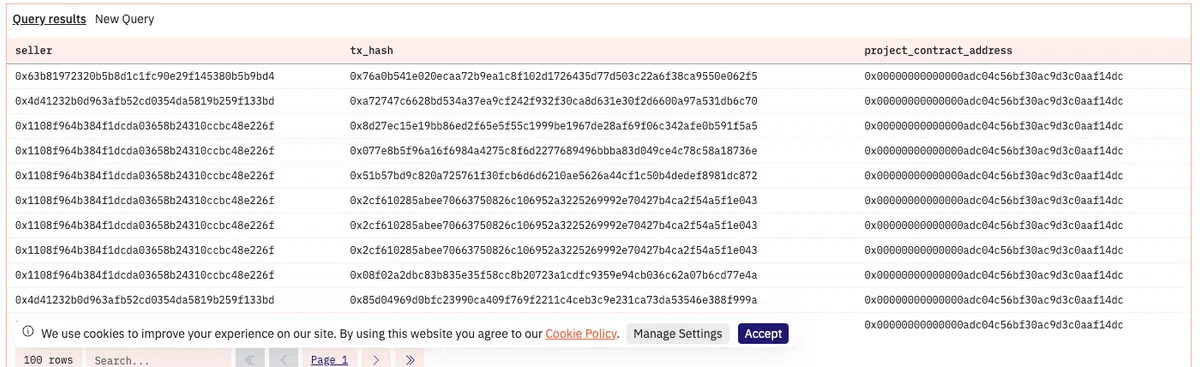This screenshot has height=367, width=1200.
Task: Select the tx_hash cell starting 0x76a0b541
Action: coord(553,76)
